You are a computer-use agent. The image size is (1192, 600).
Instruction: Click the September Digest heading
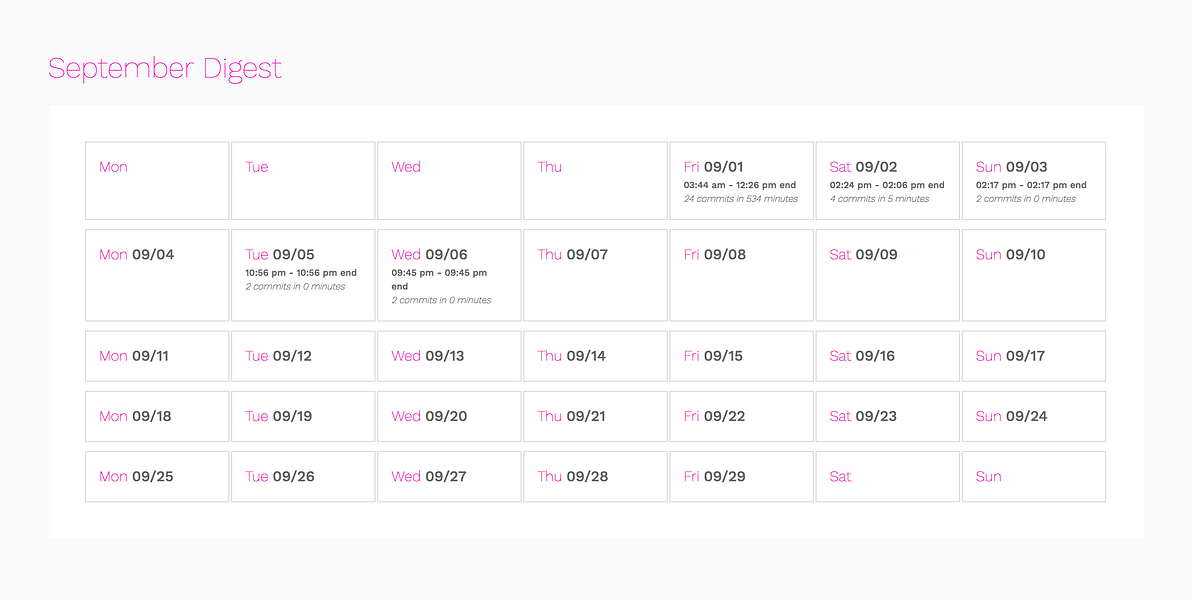(x=165, y=68)
